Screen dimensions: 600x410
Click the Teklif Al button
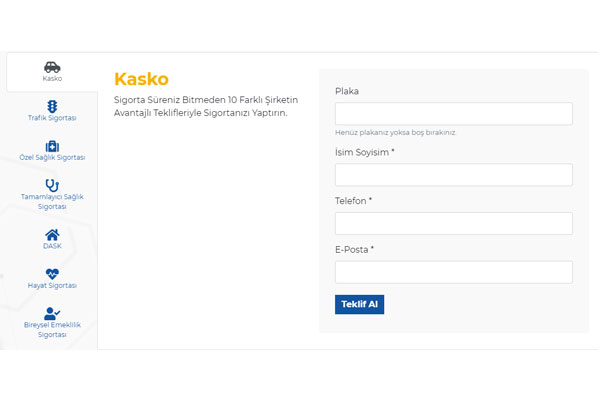point(359,304)
